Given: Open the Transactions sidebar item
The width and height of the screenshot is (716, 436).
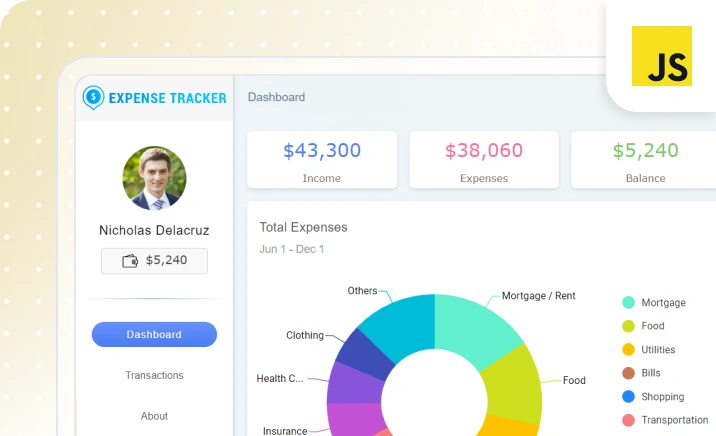Looking at the screenshot, I should tap(154, 375).
